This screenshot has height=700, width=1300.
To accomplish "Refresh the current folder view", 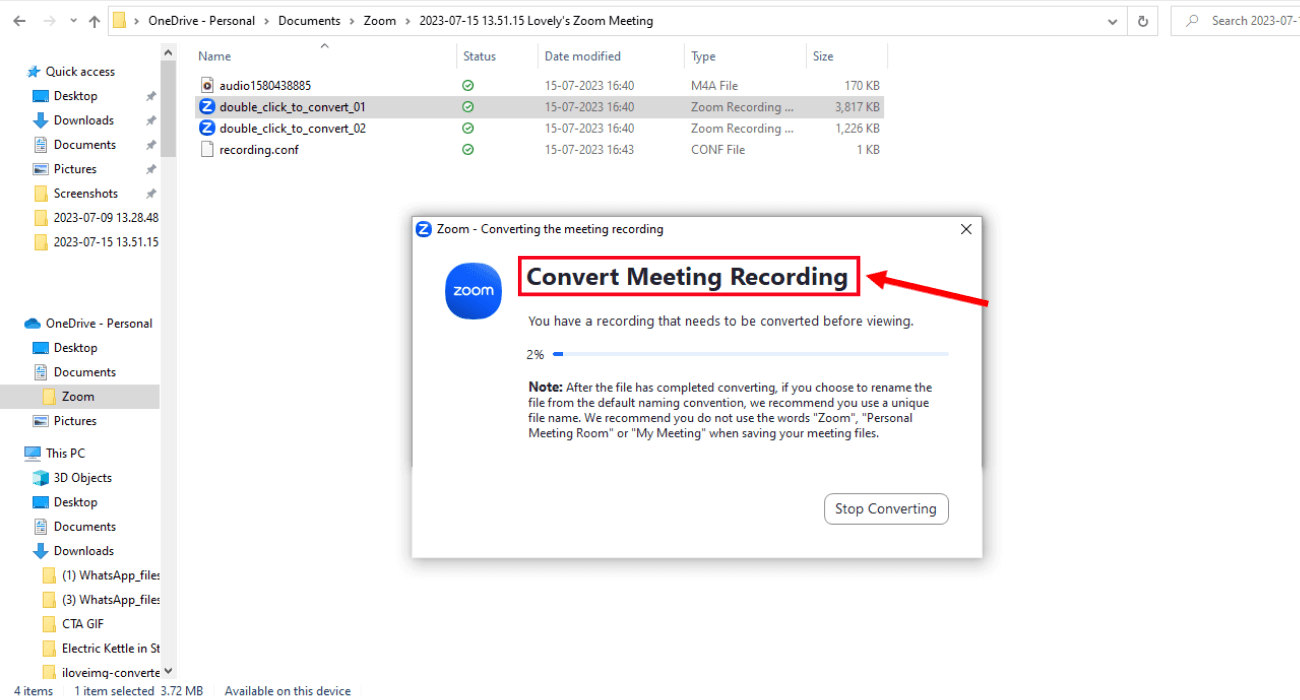I will (1143, 21).
